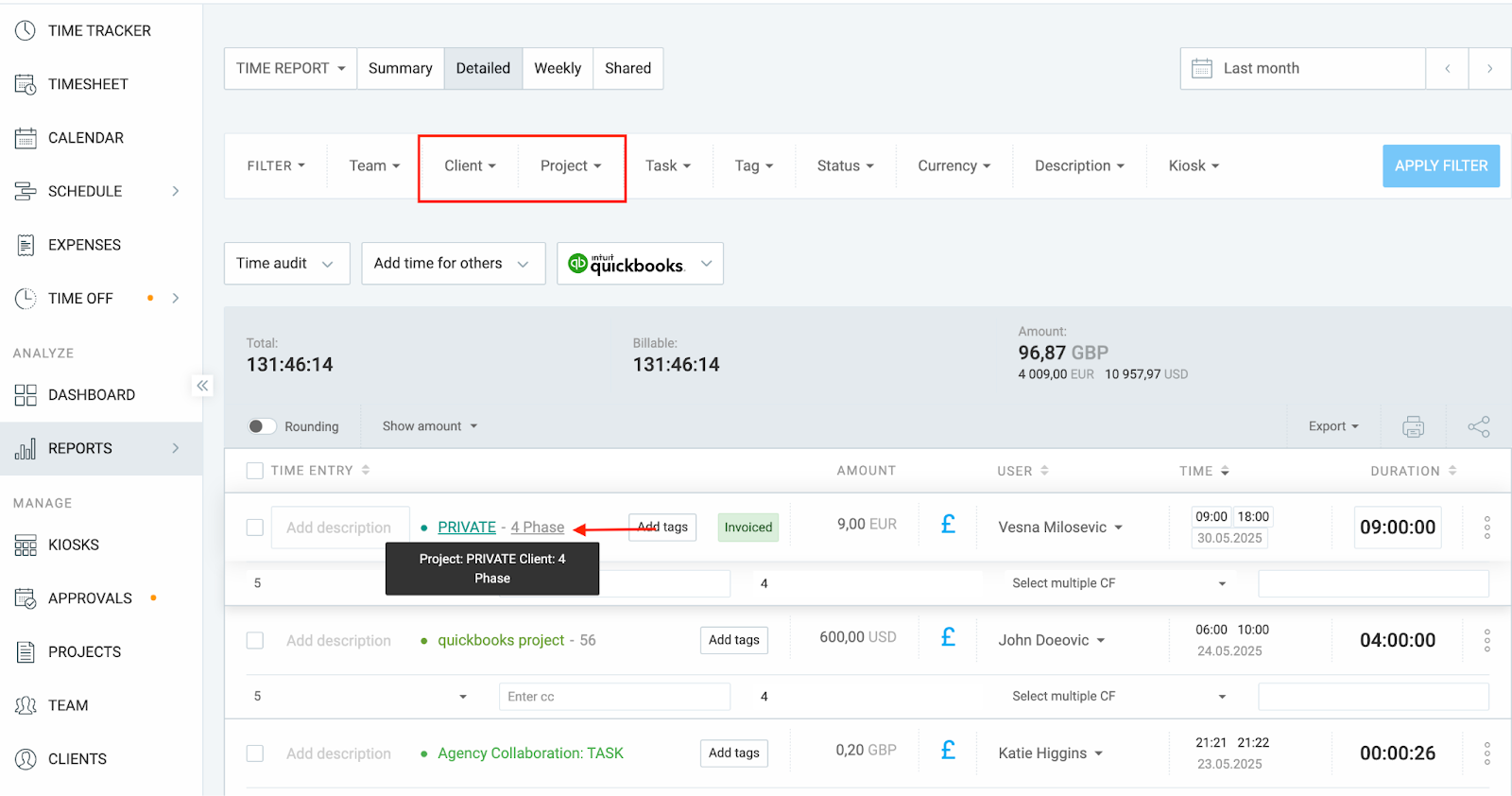1512x796 pixels.
Task: Click Add tags on Agency Collaboration row
Action: tap(734, 753)
